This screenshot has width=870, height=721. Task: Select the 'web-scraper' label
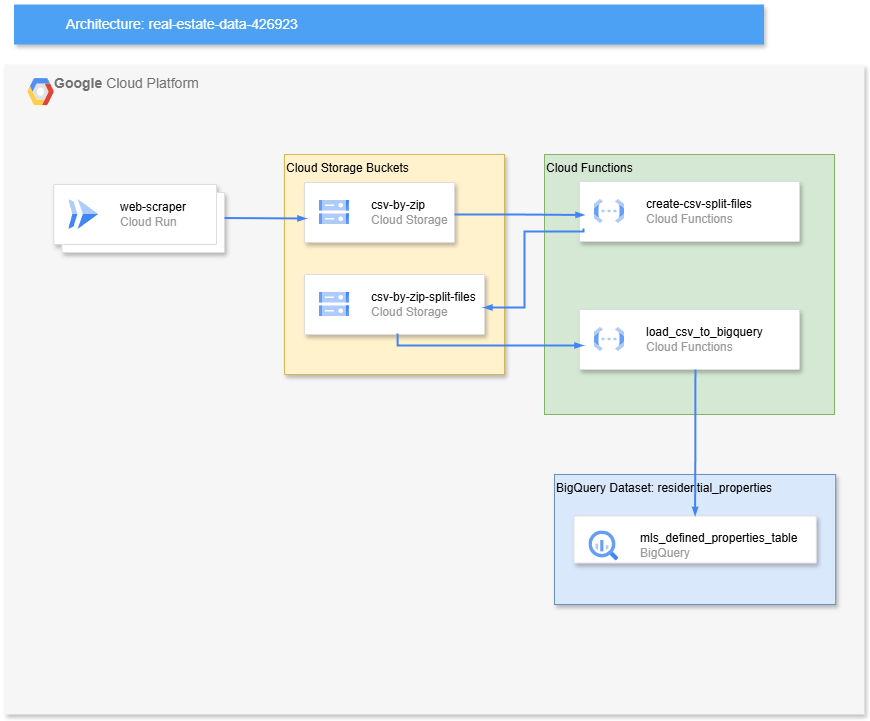[153, 207]
